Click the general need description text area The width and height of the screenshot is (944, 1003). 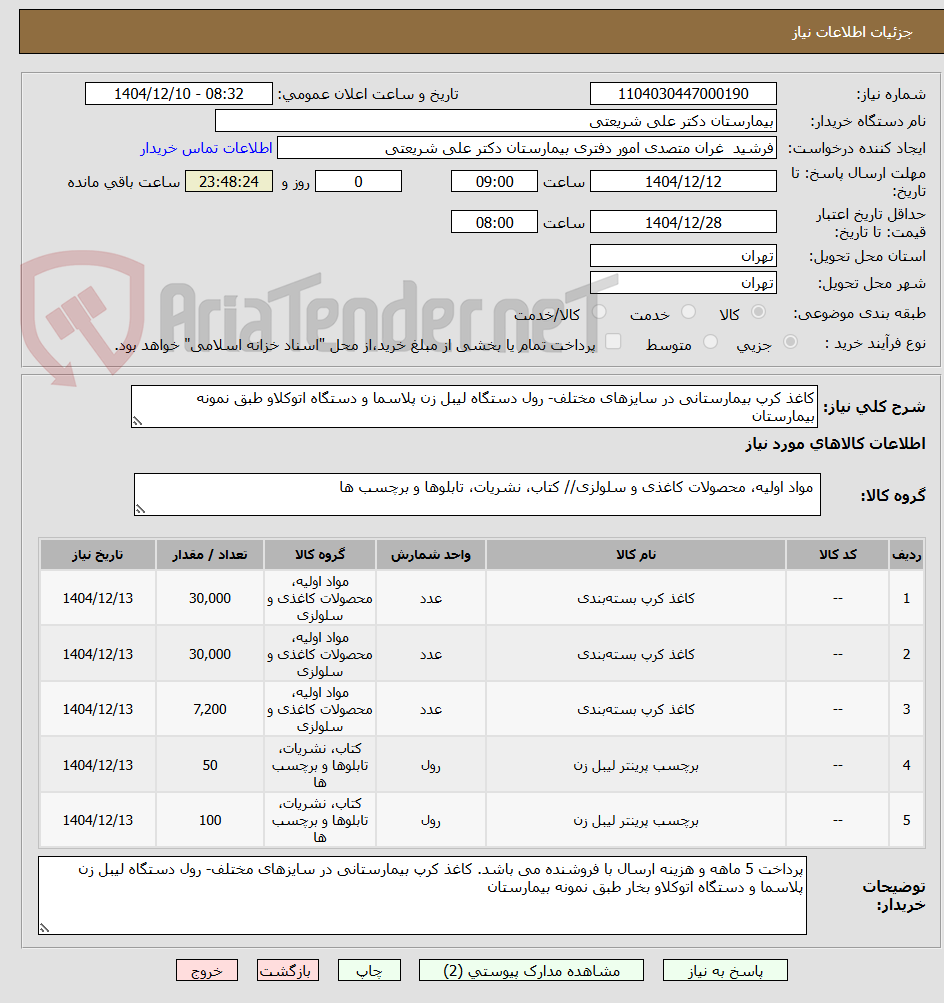(475, 407)
